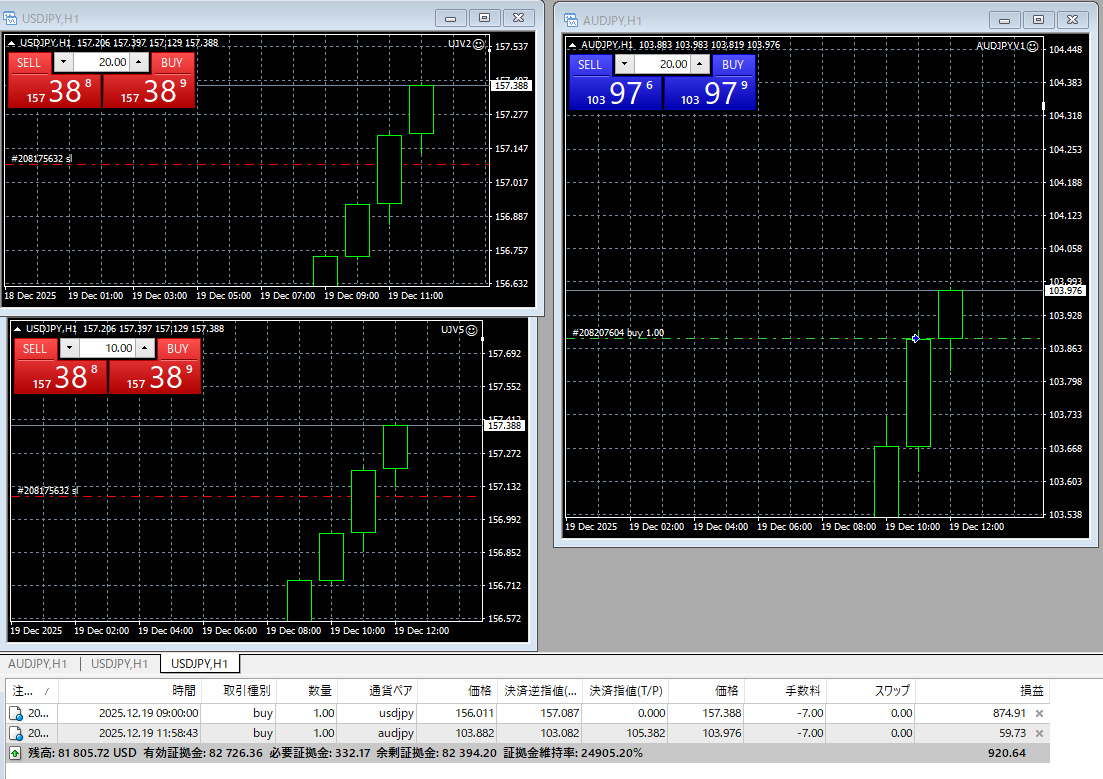Screen dimensions: 1103x779
Task: Decrease the lot volume on the AUDJPY chart
Action: pos(625,65)
